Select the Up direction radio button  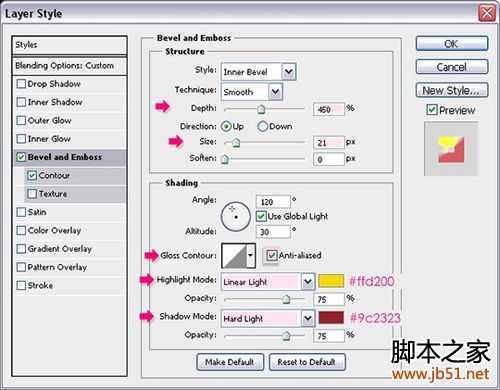tap(226, 126)
